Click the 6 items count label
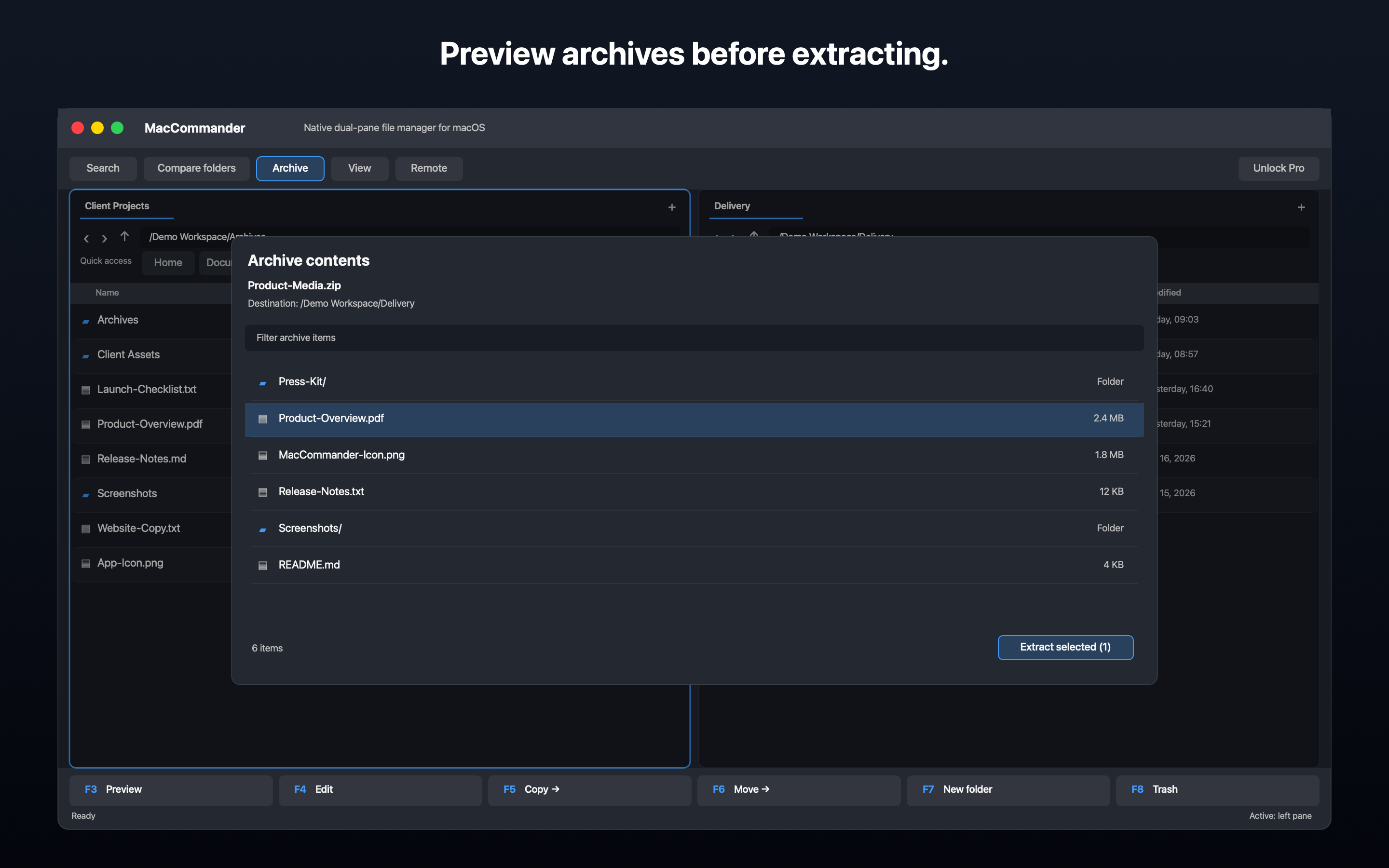1389x868 pixels. (267, 649)
